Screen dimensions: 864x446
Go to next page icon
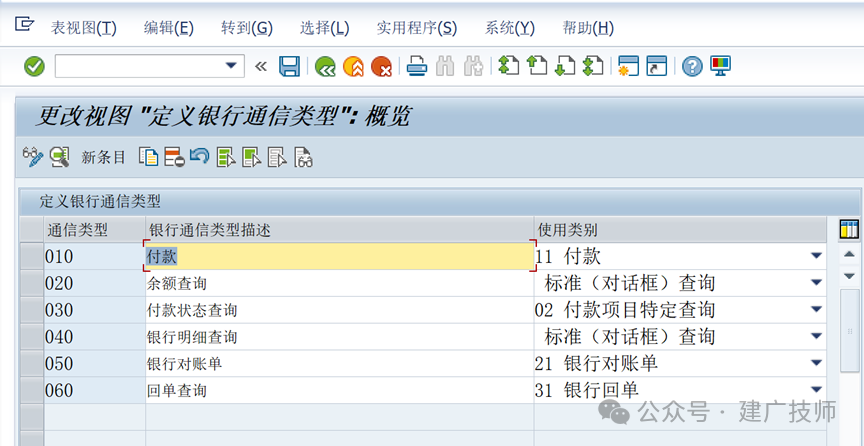point(565,66)
